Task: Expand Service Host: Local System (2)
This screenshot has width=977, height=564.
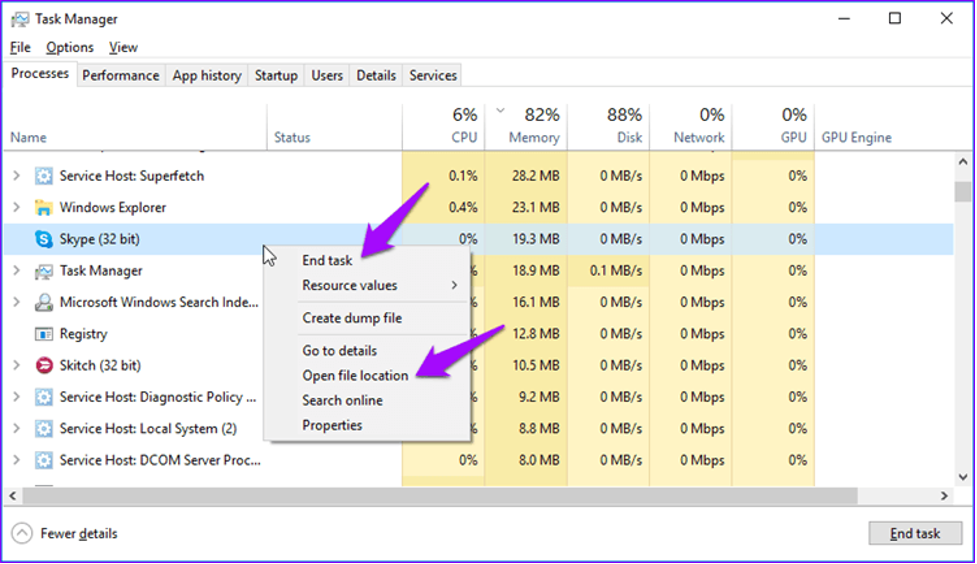Action: click(x=17, y=429)
